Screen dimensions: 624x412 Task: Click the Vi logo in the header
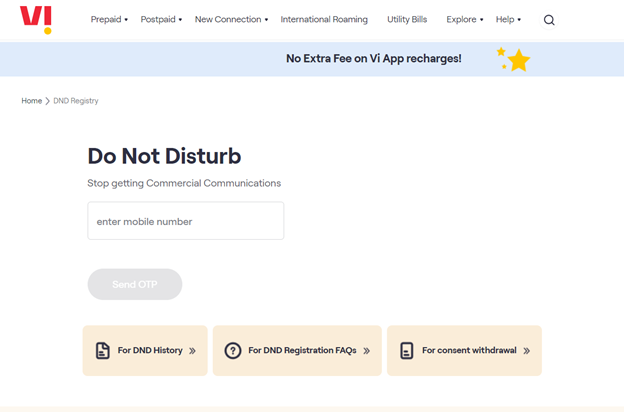tap(36, 19)
